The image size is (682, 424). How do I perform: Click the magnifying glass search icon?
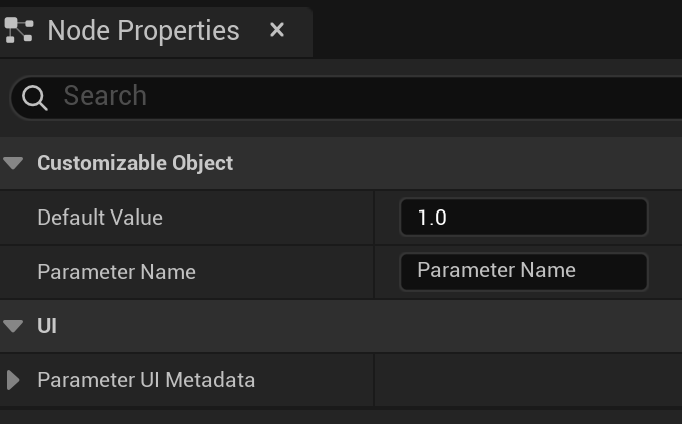pyautogui.click(x=34, y=97)
